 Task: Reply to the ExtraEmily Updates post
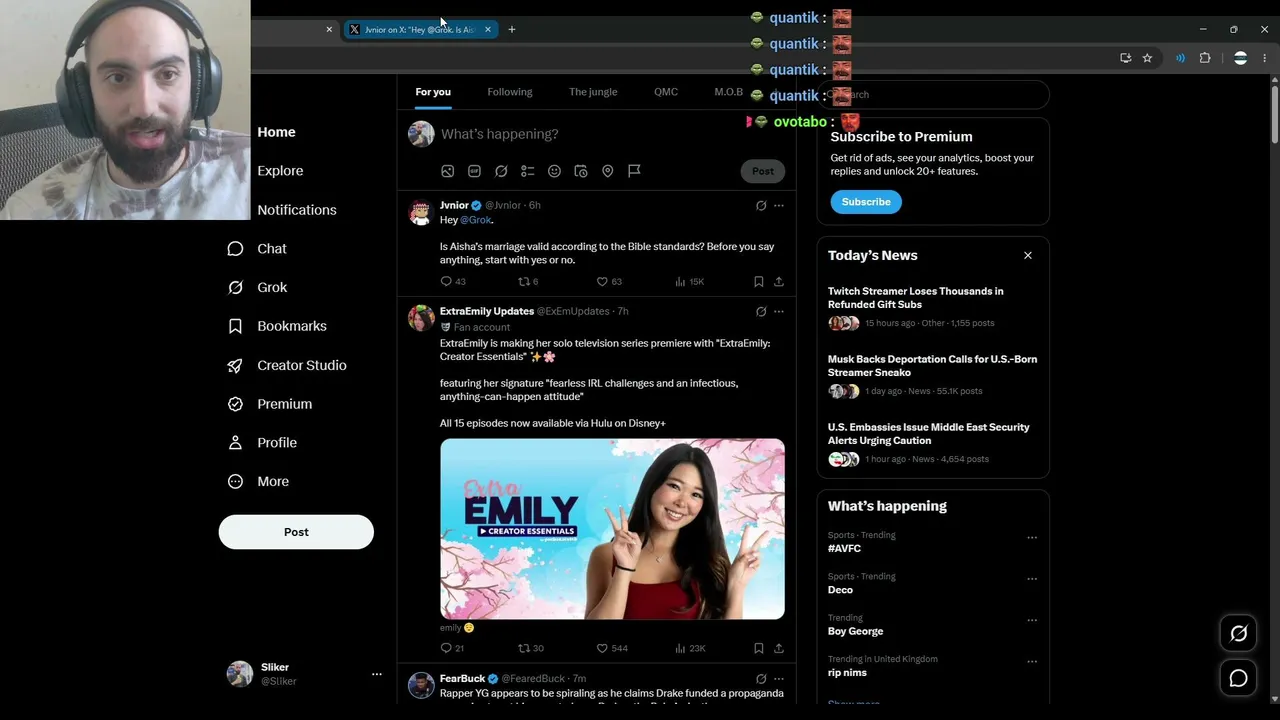coord(447,648)
